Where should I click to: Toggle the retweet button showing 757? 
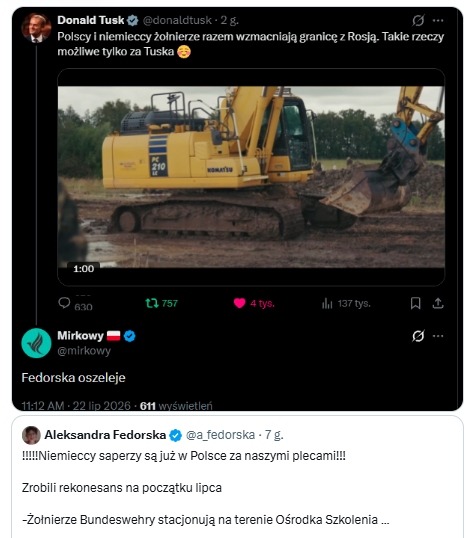click(x=152, y=303)
